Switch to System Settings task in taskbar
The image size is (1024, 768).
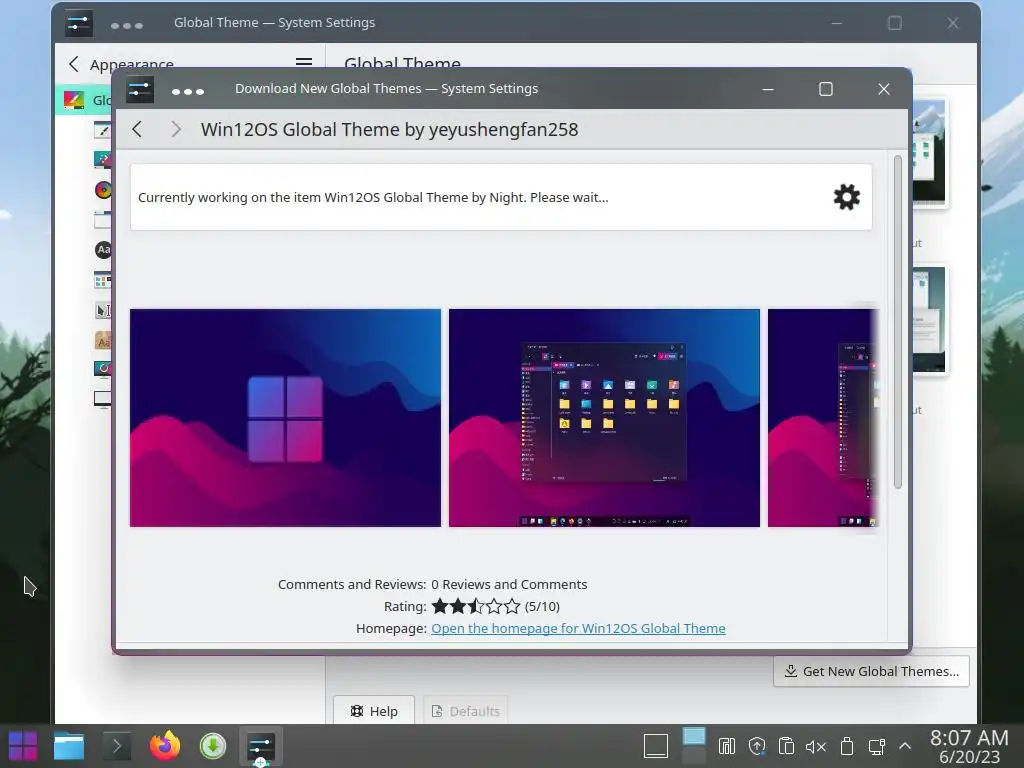261,746
